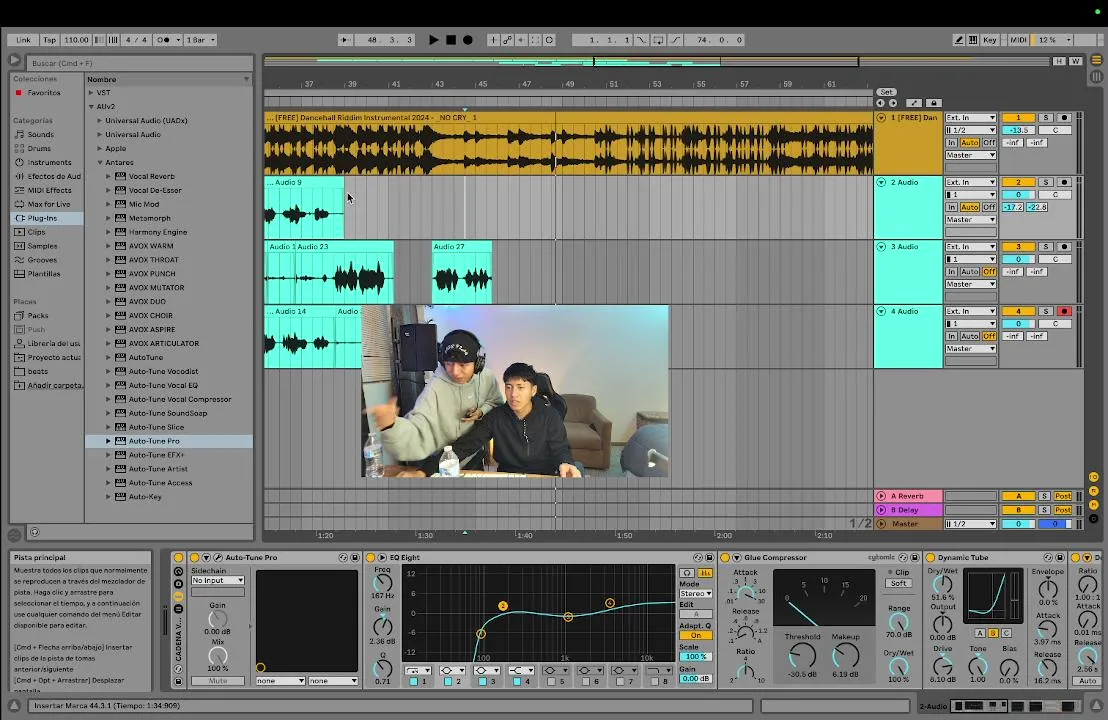Open track 1 Ext. In input dropdown
The height and width of the screenshot is (720, 1108).
click(x=971, y=118)
